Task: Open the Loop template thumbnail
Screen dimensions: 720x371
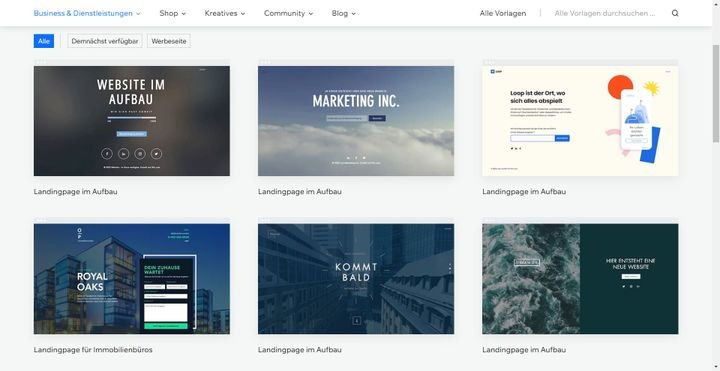Action: click(x=580, y=121)
